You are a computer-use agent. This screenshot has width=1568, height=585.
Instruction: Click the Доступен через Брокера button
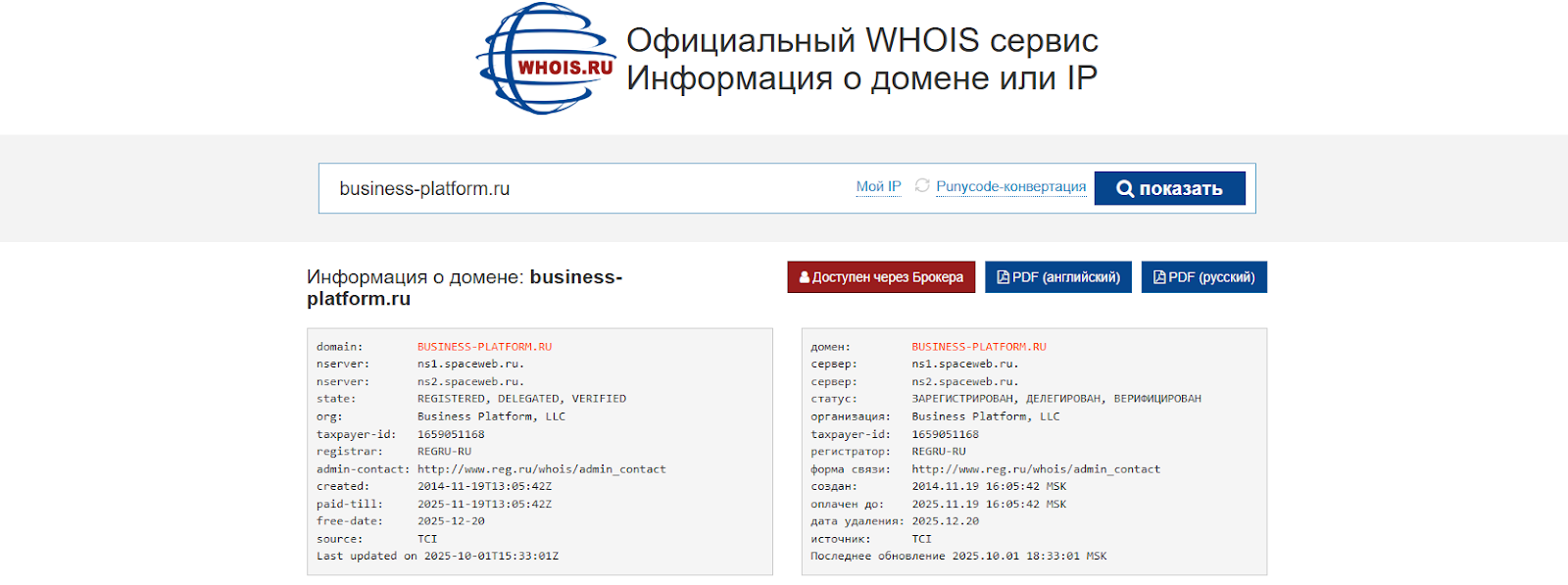point(881,277)
